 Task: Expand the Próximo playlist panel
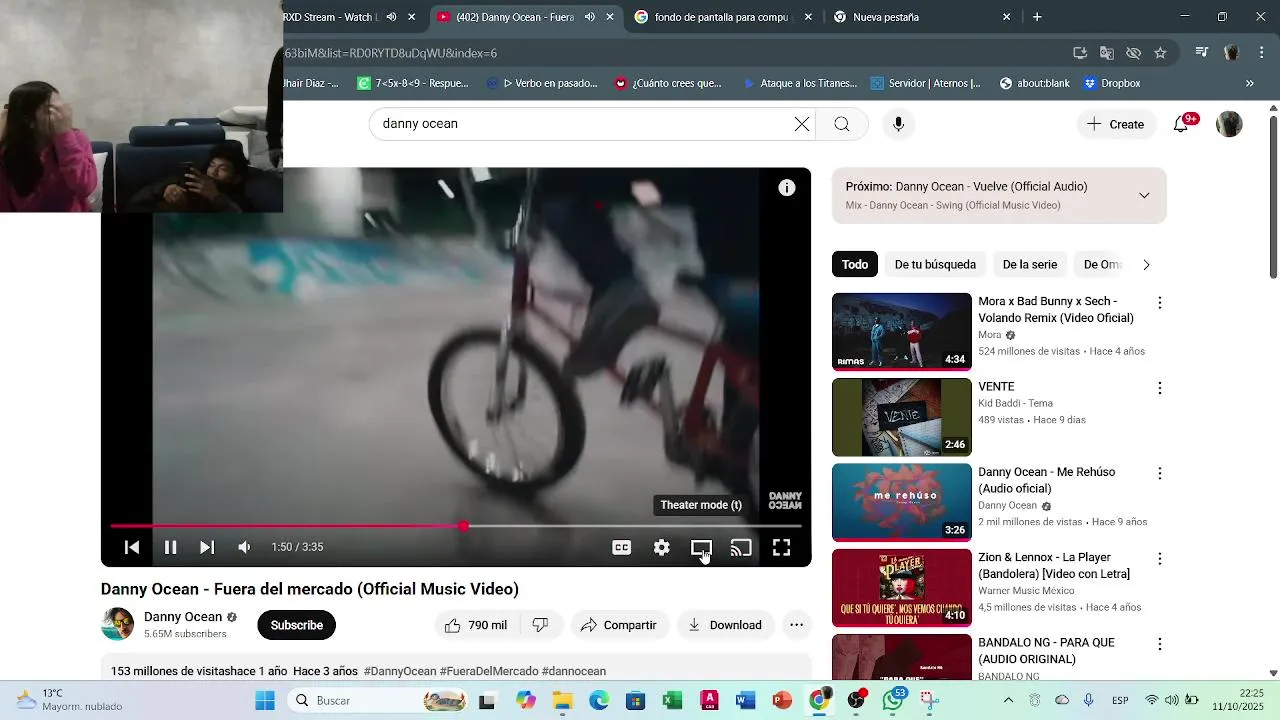pyautogui.click(x=1144, y=195)
